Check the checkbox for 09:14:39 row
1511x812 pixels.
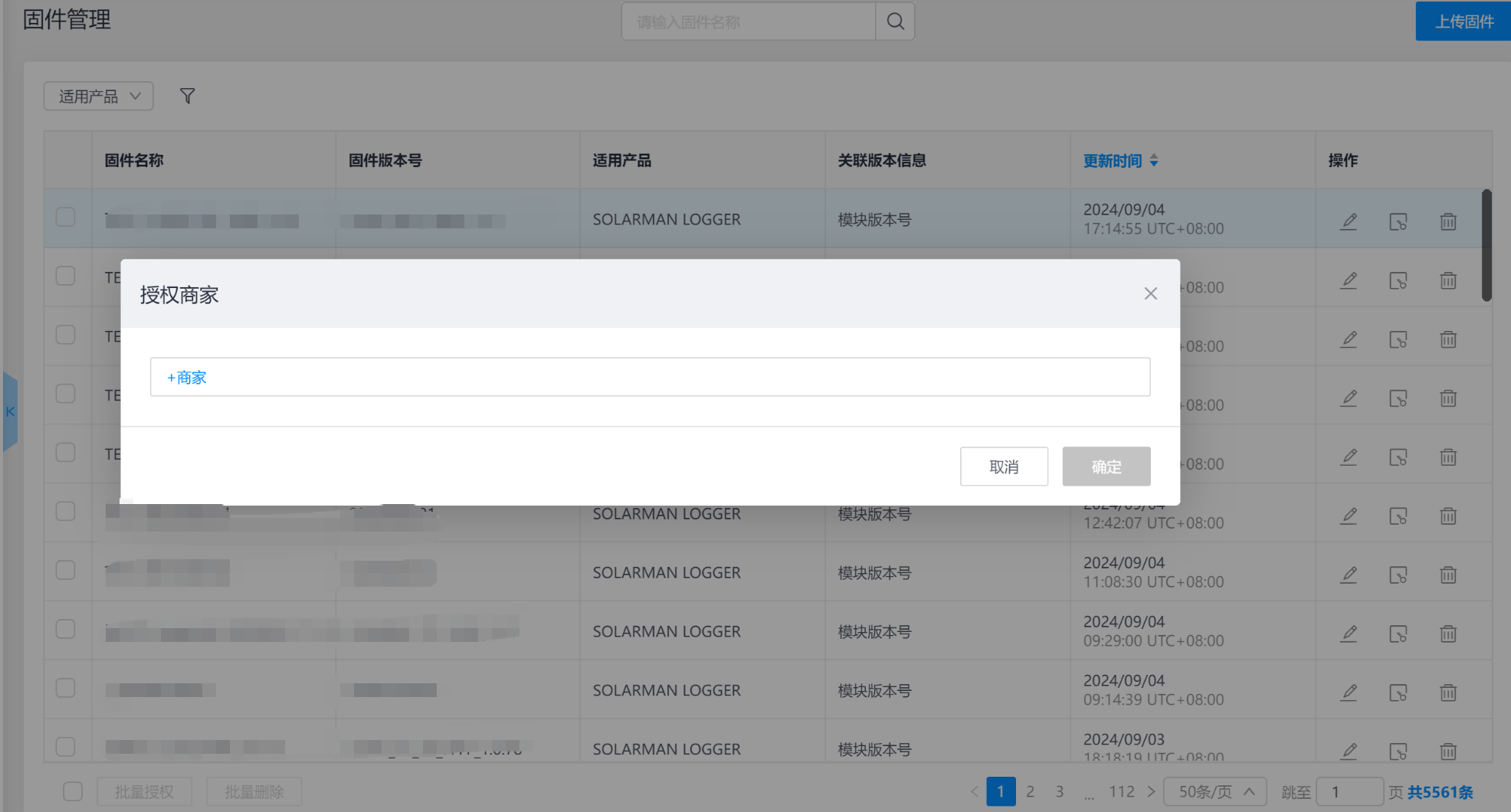tap(66, 688)
